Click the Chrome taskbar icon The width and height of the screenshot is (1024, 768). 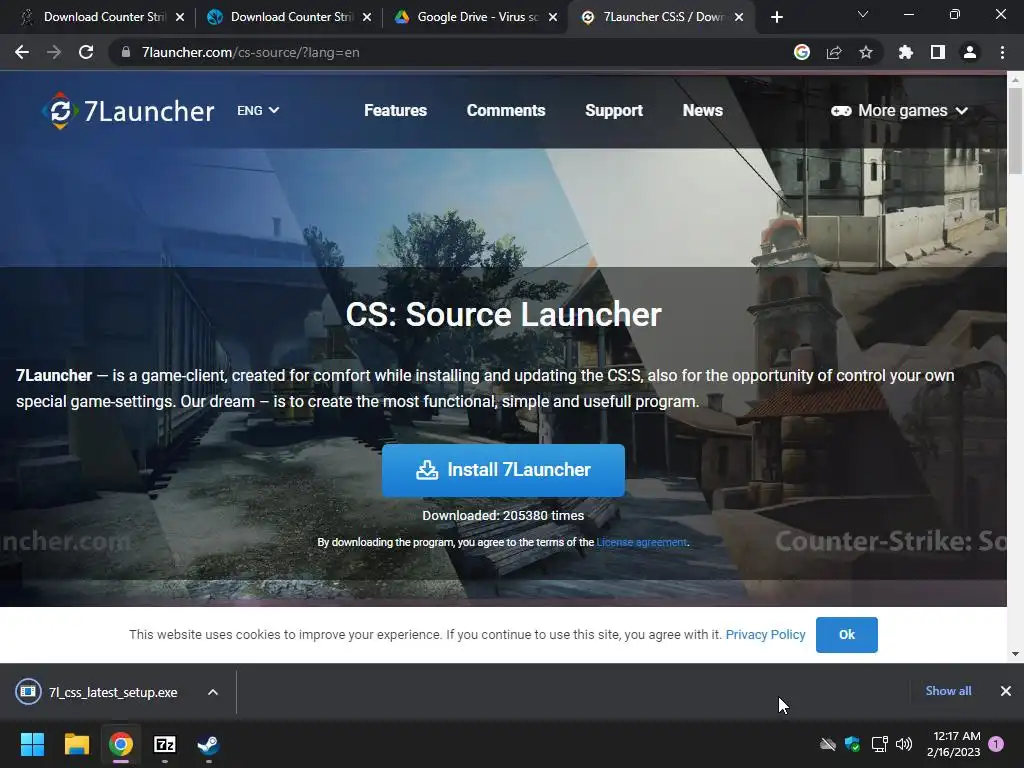[x=121, y=744]
